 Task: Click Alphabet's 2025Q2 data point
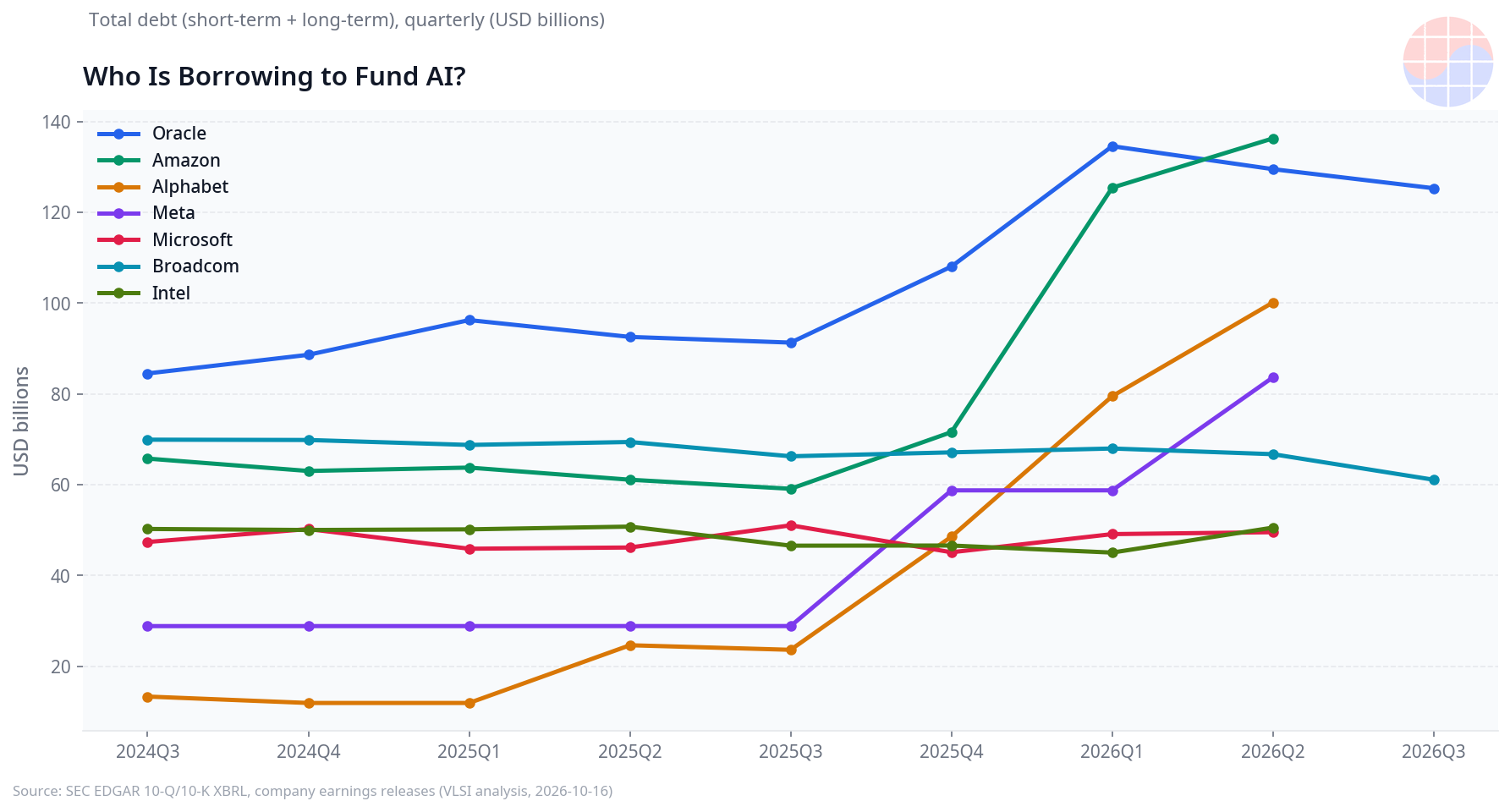(x=630, y=645)
